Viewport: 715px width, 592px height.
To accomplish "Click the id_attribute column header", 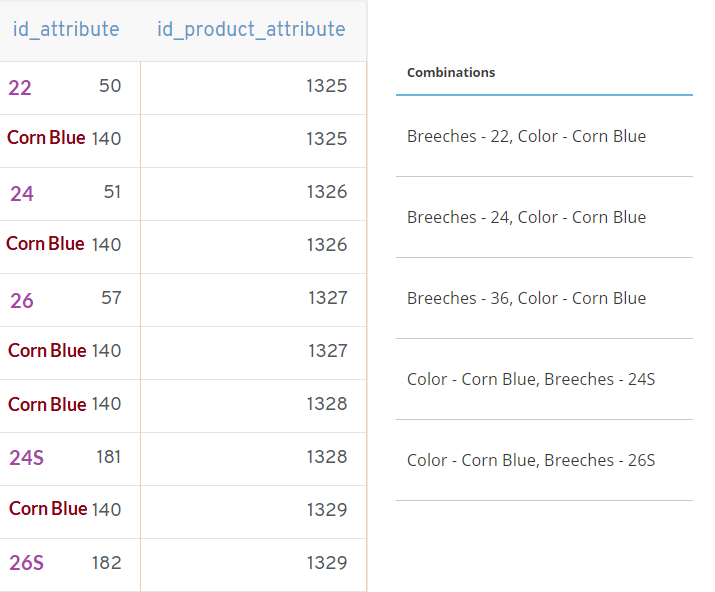I will point(66,29).
